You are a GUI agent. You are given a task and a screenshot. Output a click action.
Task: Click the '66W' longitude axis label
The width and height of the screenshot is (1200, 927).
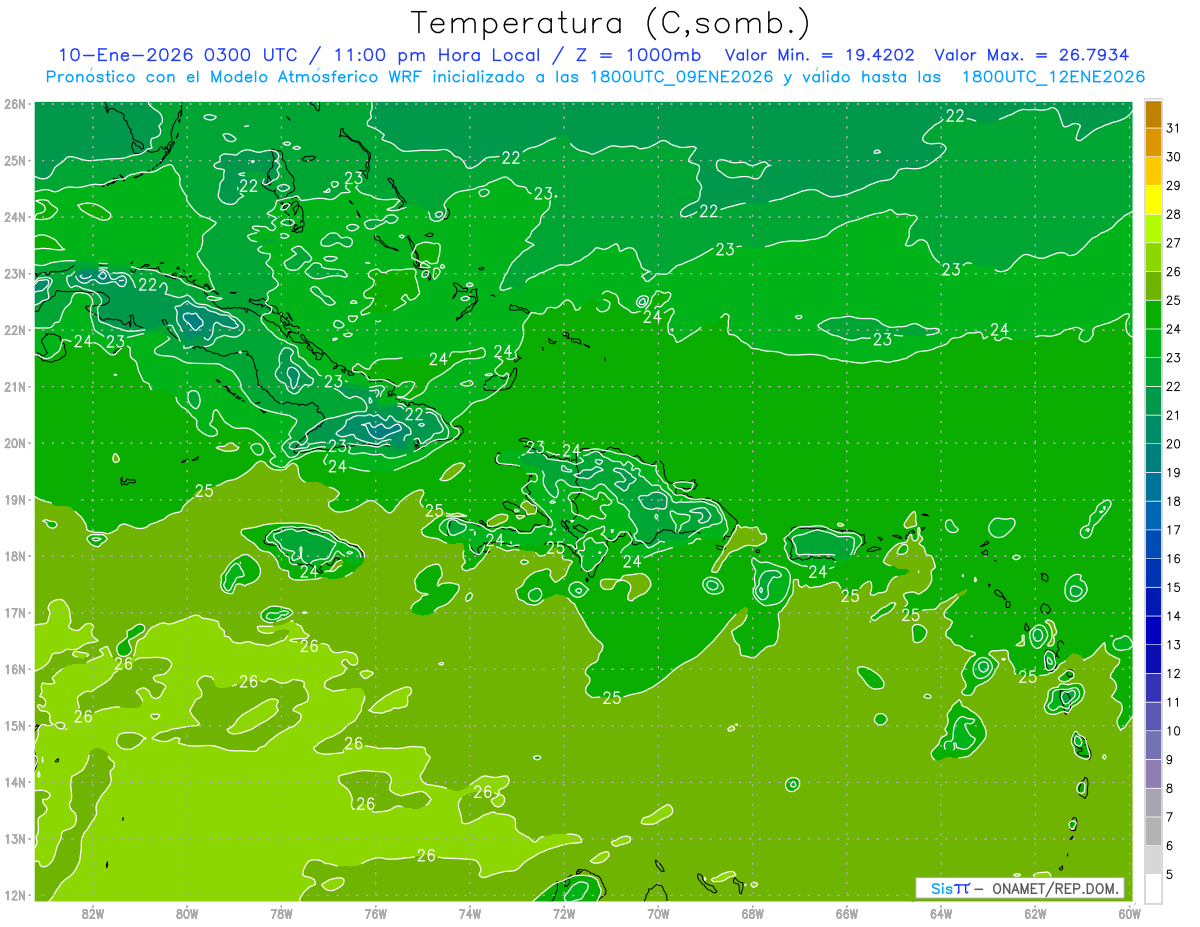[x=847, y=914]
